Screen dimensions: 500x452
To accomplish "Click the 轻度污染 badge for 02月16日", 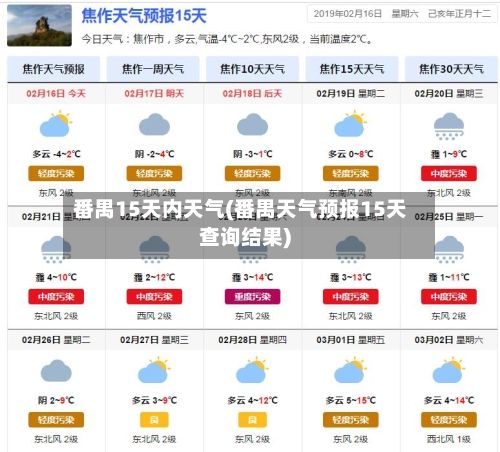I will (x=56, y=173).
